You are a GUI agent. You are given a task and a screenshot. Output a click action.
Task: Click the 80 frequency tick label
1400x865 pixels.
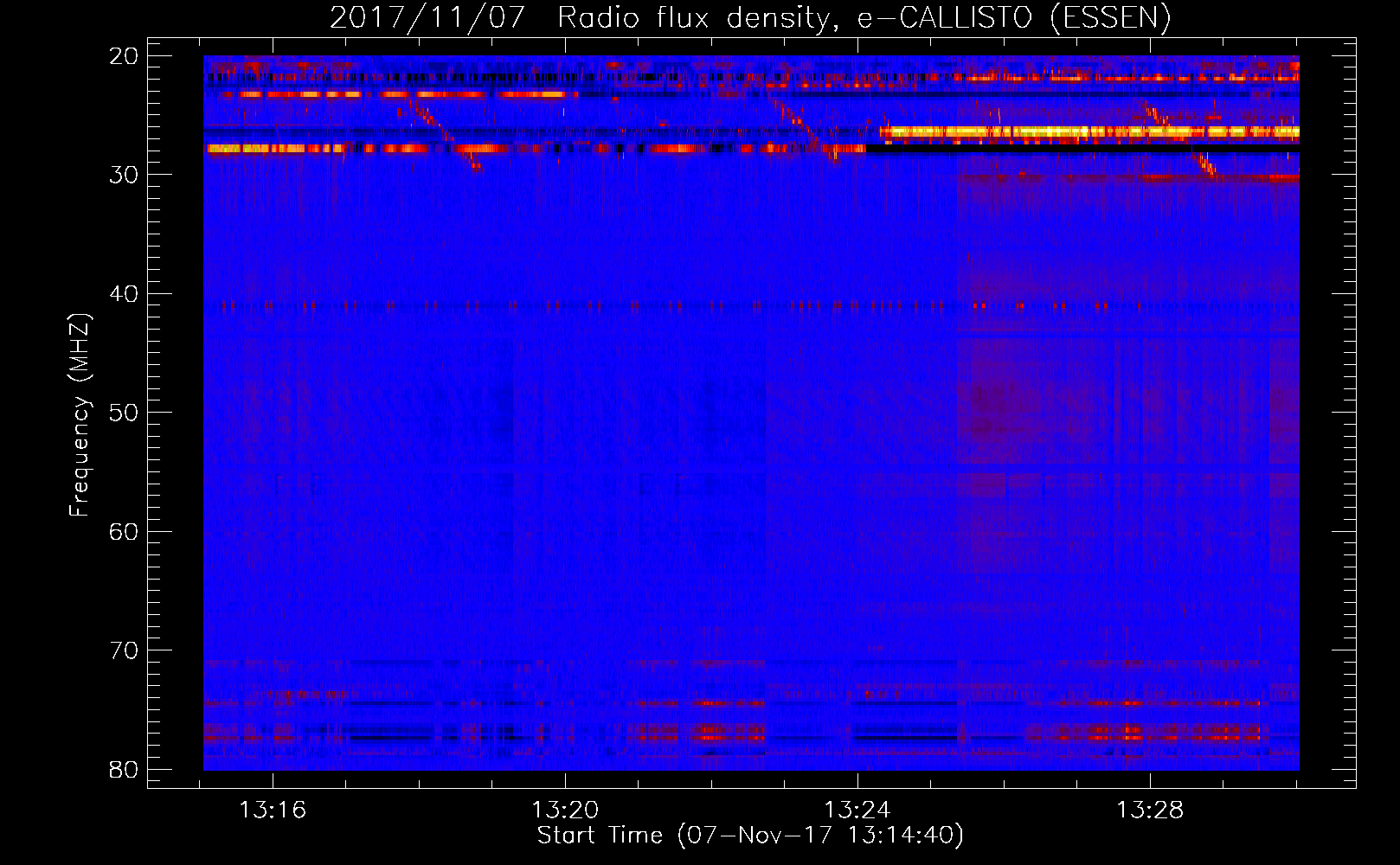[x=124, y=770]
